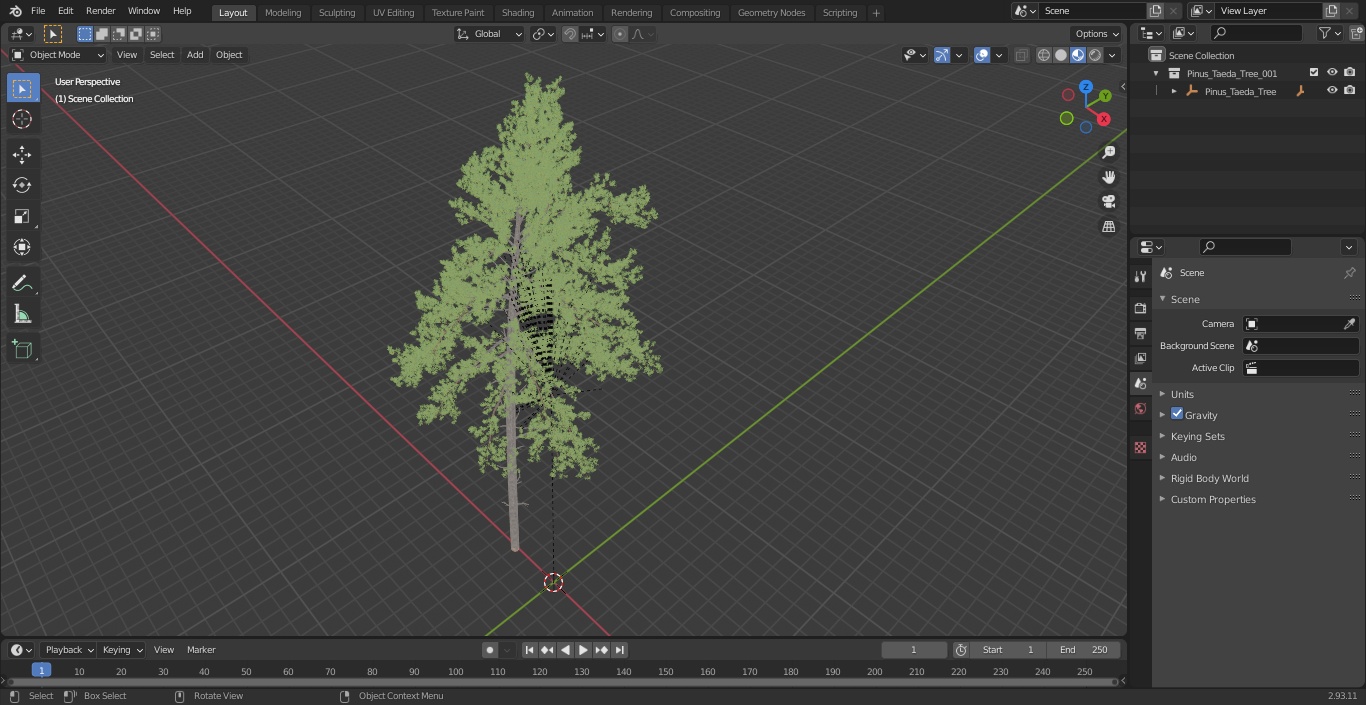This screenshot has width=1366, height=705.
Task: Expand the Rigid Body World panel
Action: [1209, 478]
